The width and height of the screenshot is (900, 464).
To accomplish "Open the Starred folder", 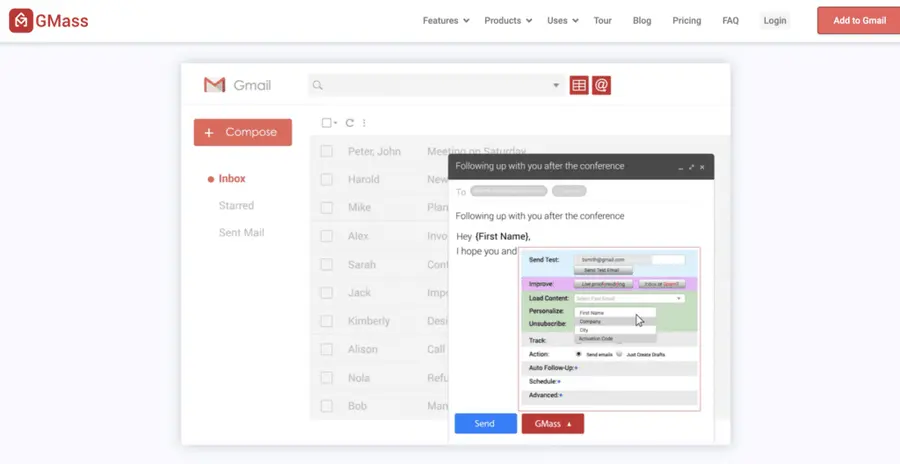I will 236,206.
